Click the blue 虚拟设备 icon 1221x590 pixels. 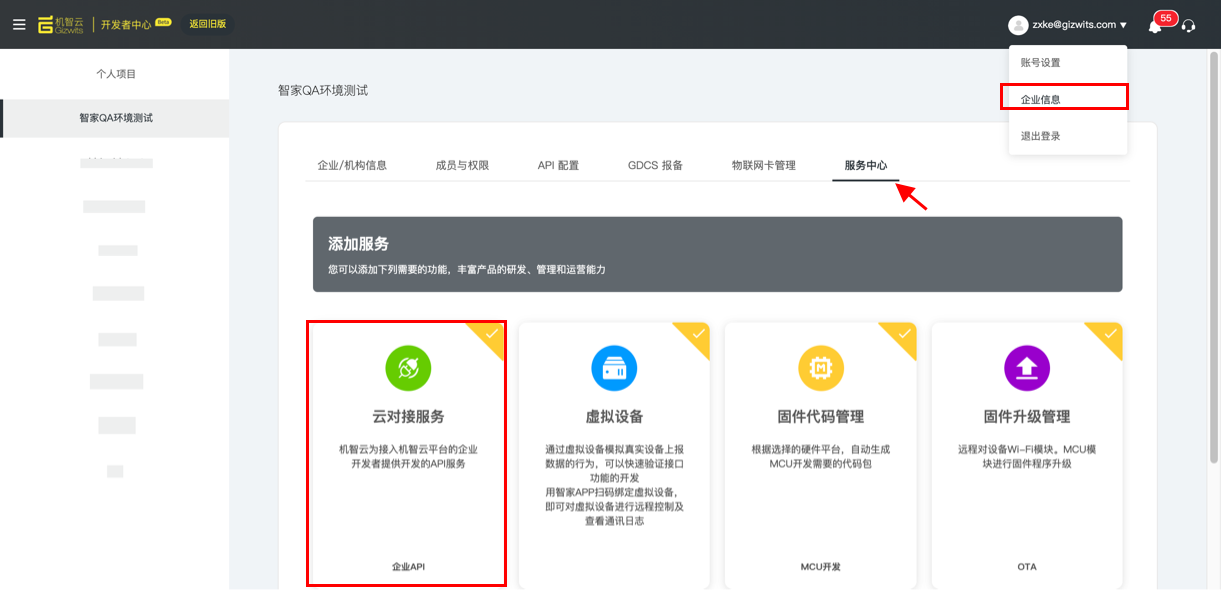[614, 368]
